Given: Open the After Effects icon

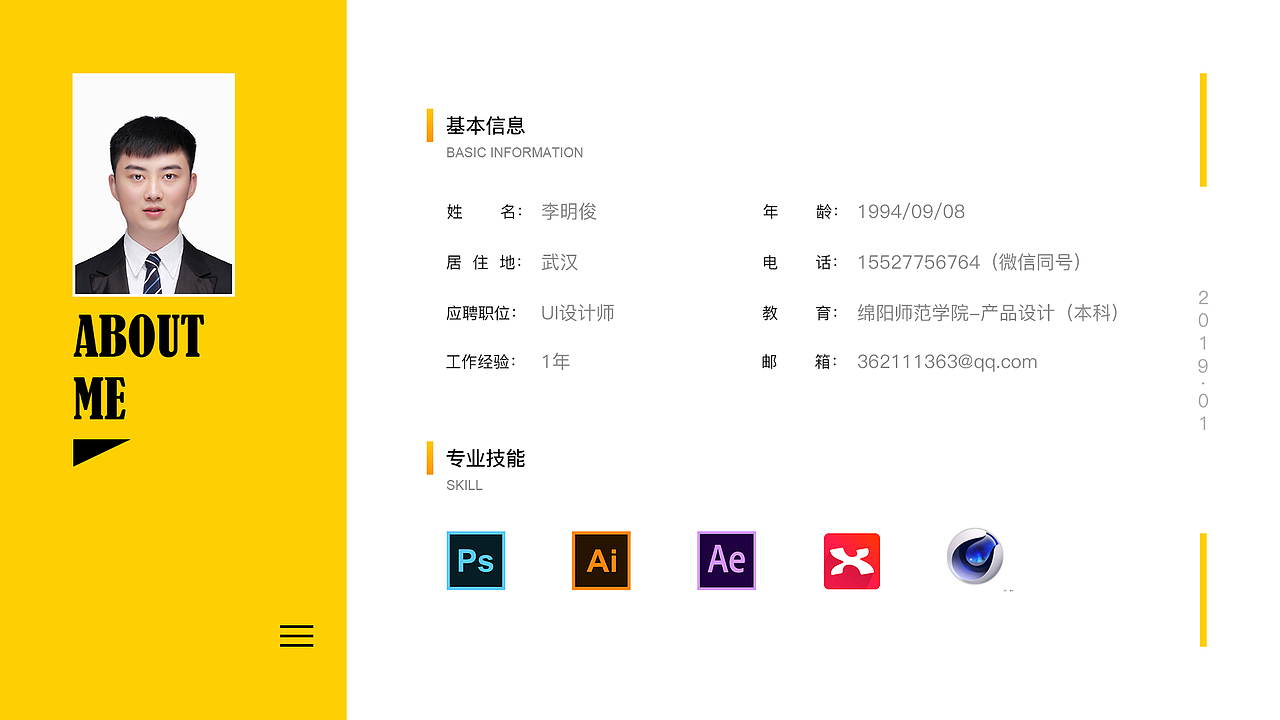Looking at the screenshot, I should (x=726, y=561).
